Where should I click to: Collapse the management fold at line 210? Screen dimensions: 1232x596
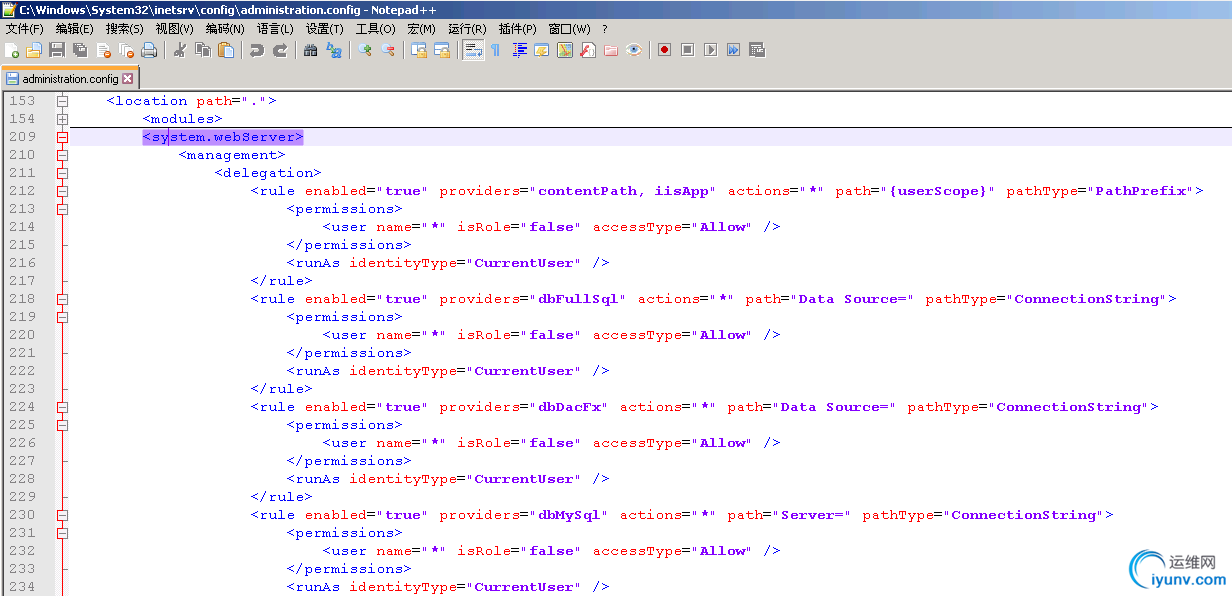pyautogui.click(x=62, y=155)
